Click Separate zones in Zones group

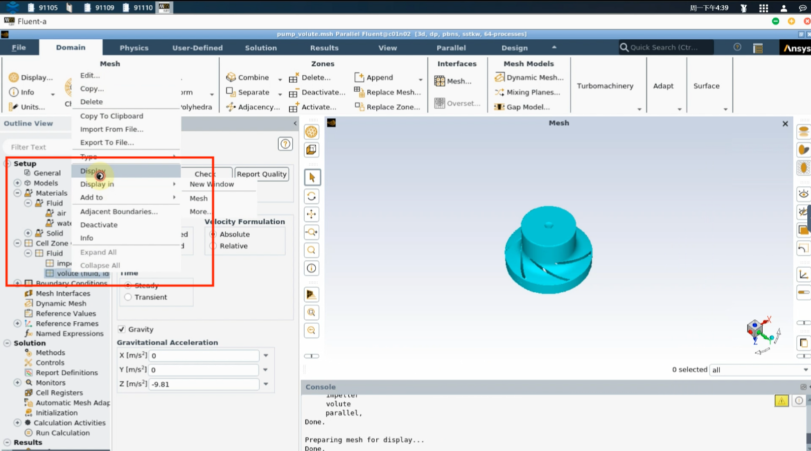point(248,92)
